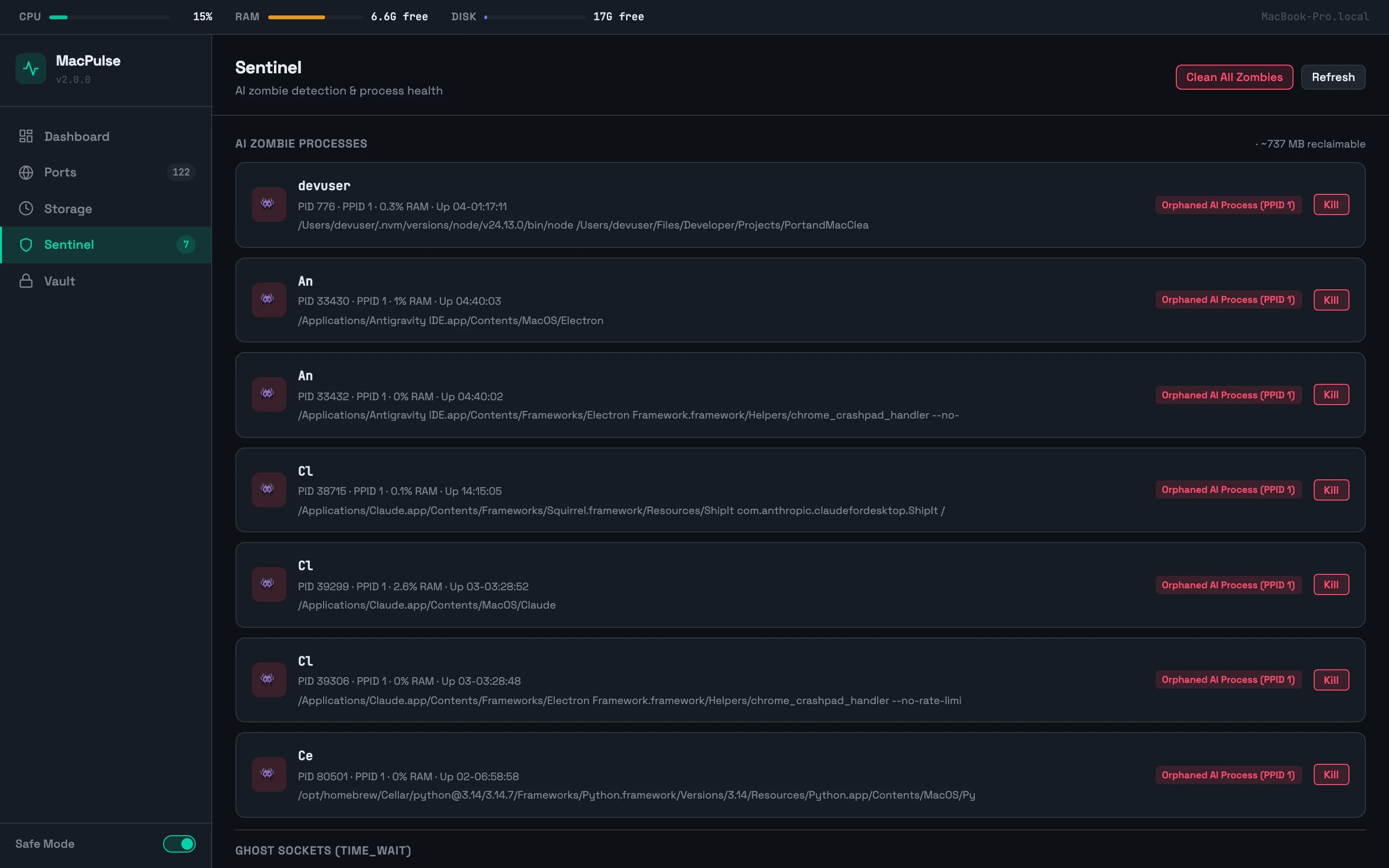Select the Sentinel menu item

click(x=106, y=244)
